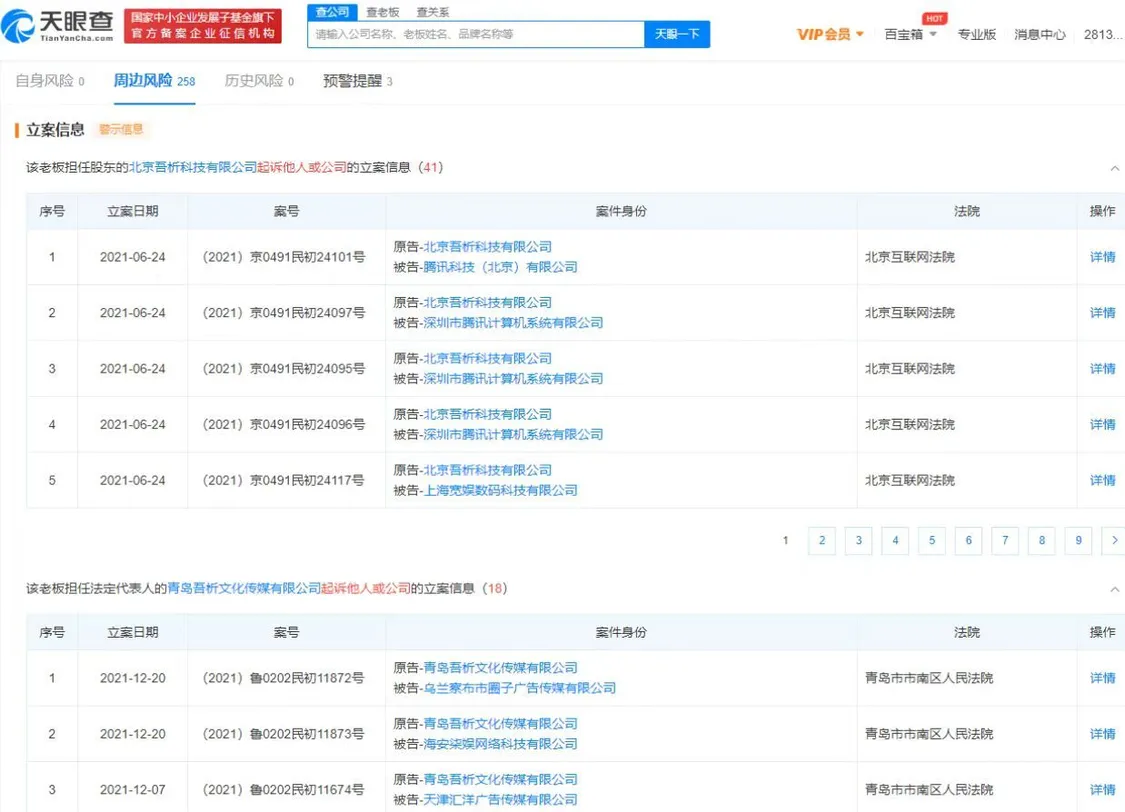Select the 查老板 search tab
This screenshot has width=1125, height=812.
tap(382, 12)
